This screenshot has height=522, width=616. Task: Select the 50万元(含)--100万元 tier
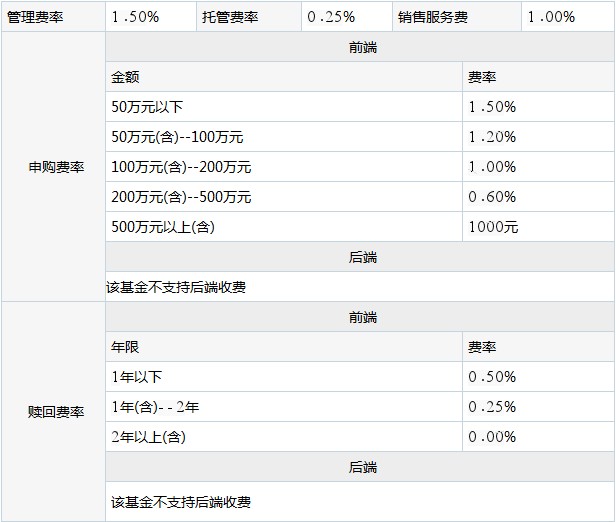click(x=177, y=137)
